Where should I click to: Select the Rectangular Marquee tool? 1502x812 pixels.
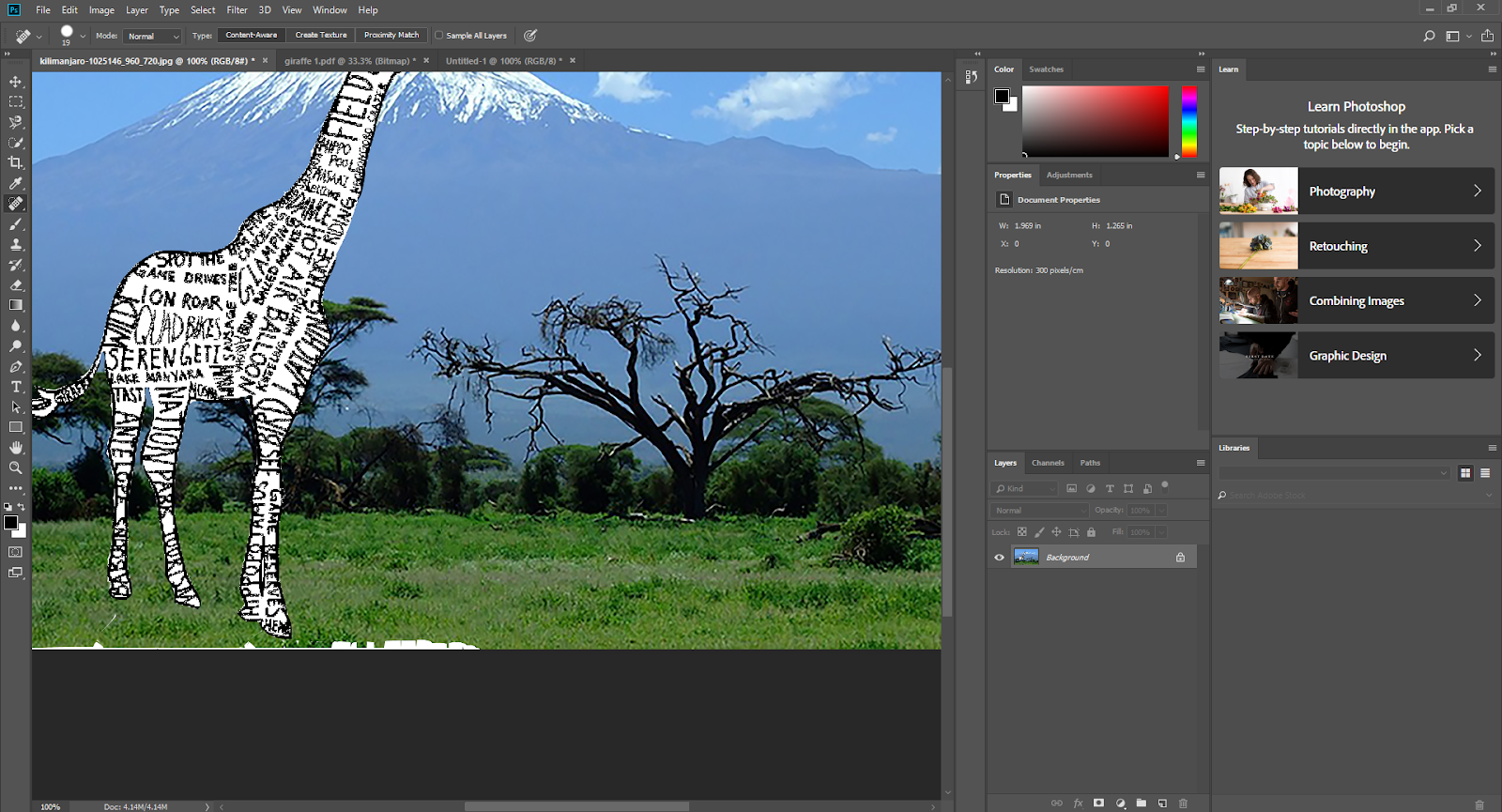tap(16, 101)
